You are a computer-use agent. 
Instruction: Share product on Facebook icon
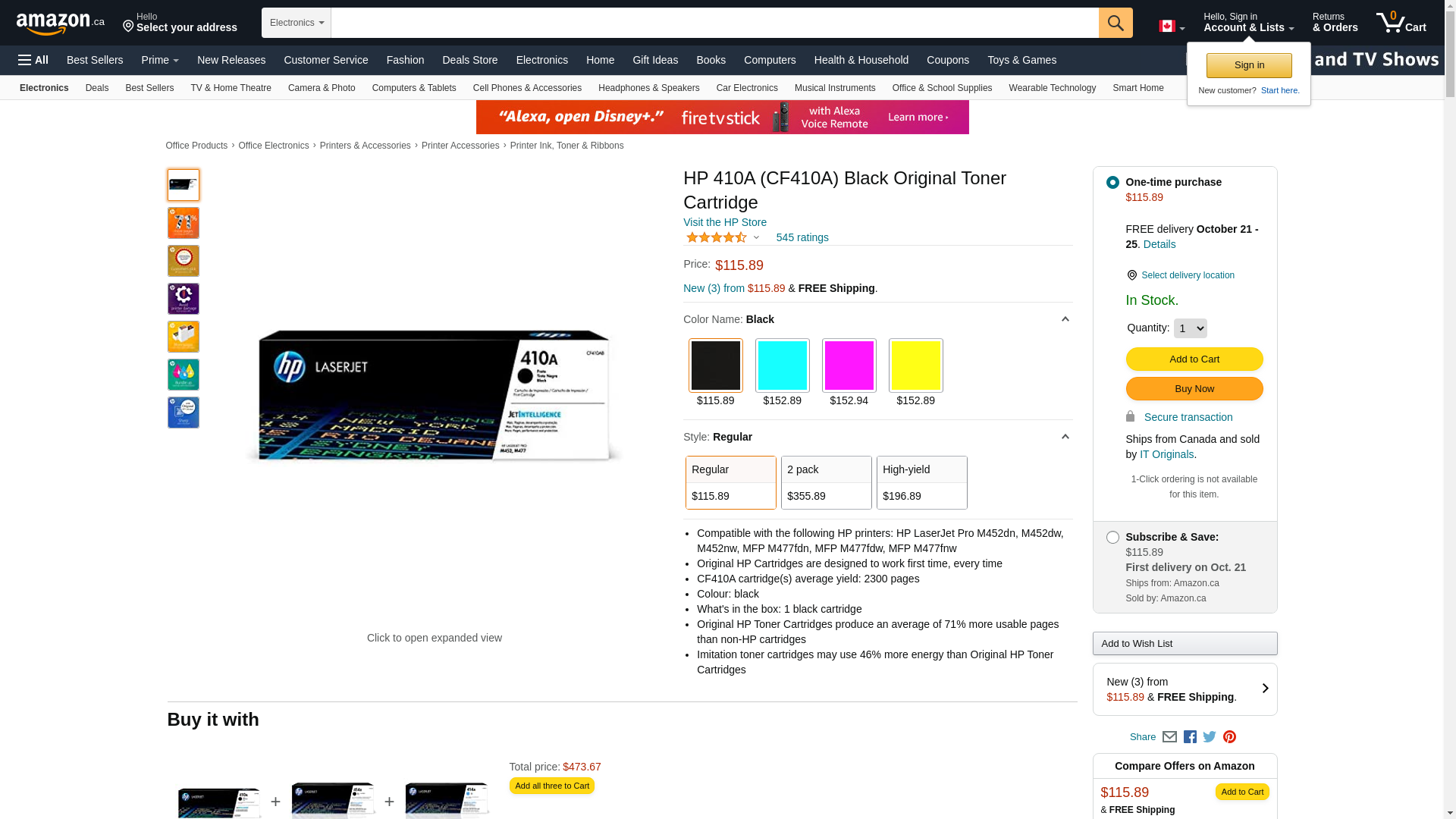[1190, 737]
